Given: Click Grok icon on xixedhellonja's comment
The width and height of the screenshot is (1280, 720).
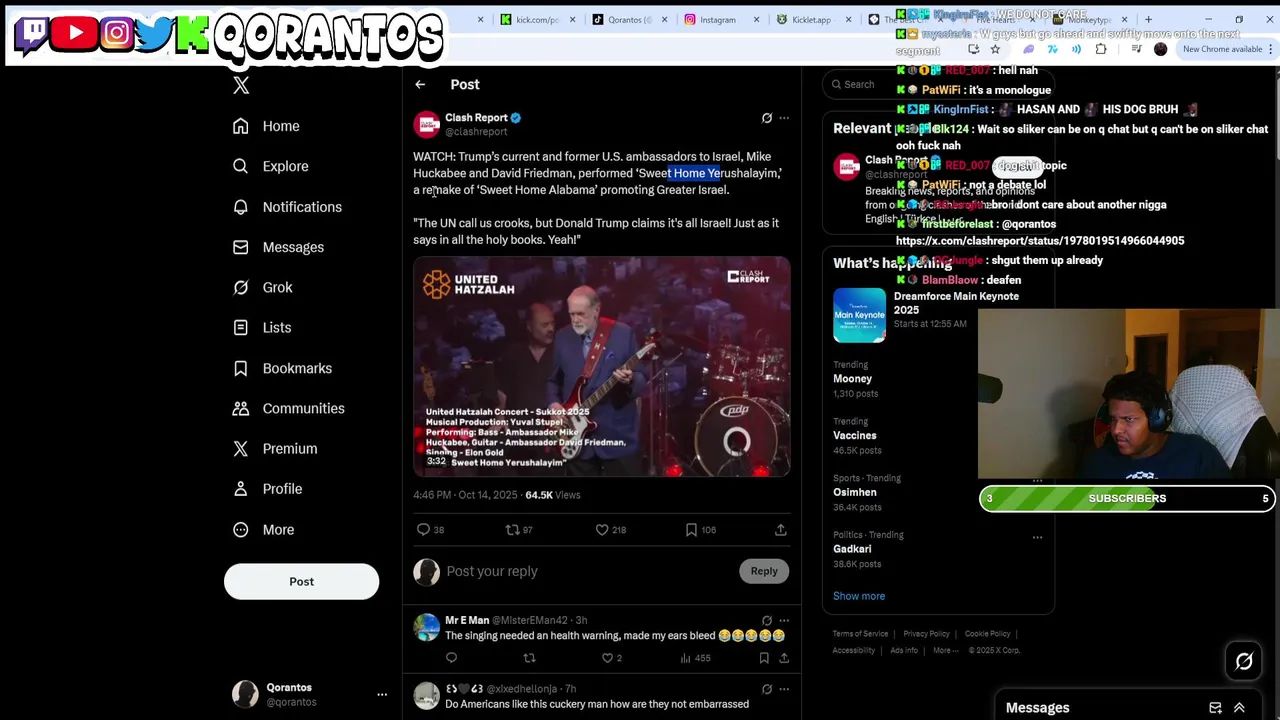Looking at the screenshot, I should [767, 689].
